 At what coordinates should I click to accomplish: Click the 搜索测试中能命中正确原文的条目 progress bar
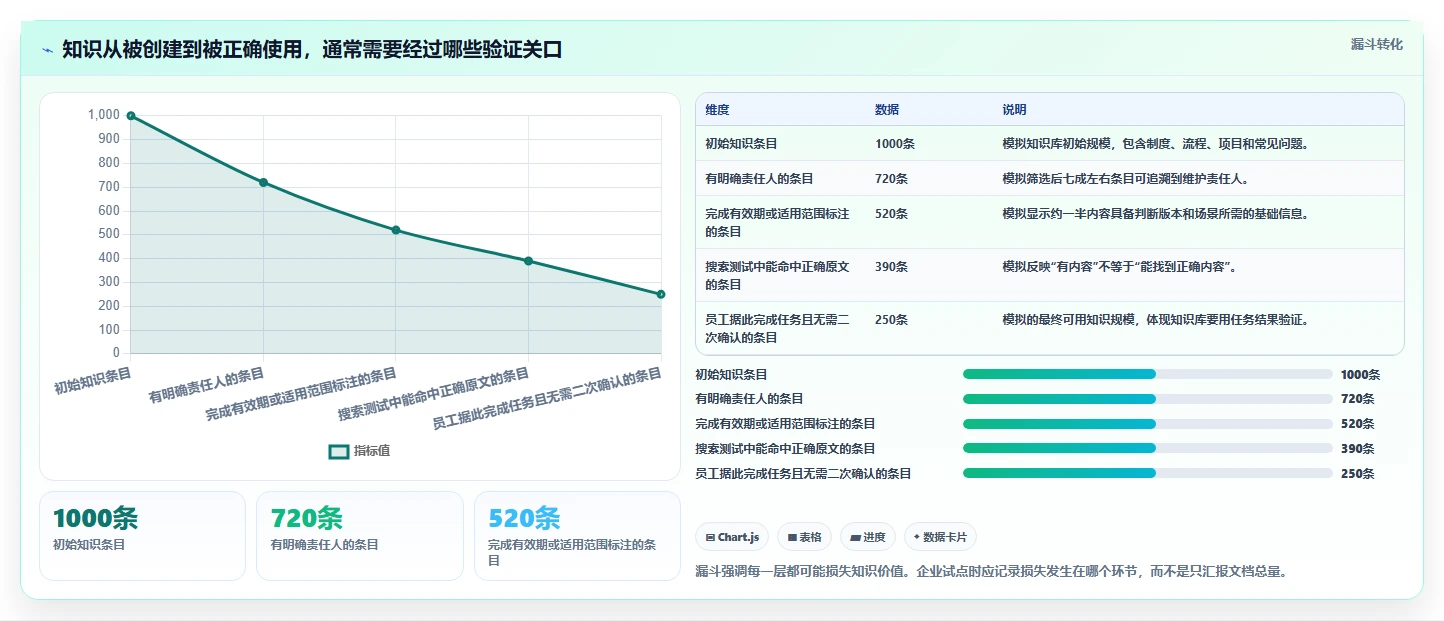coord(1148,448)
